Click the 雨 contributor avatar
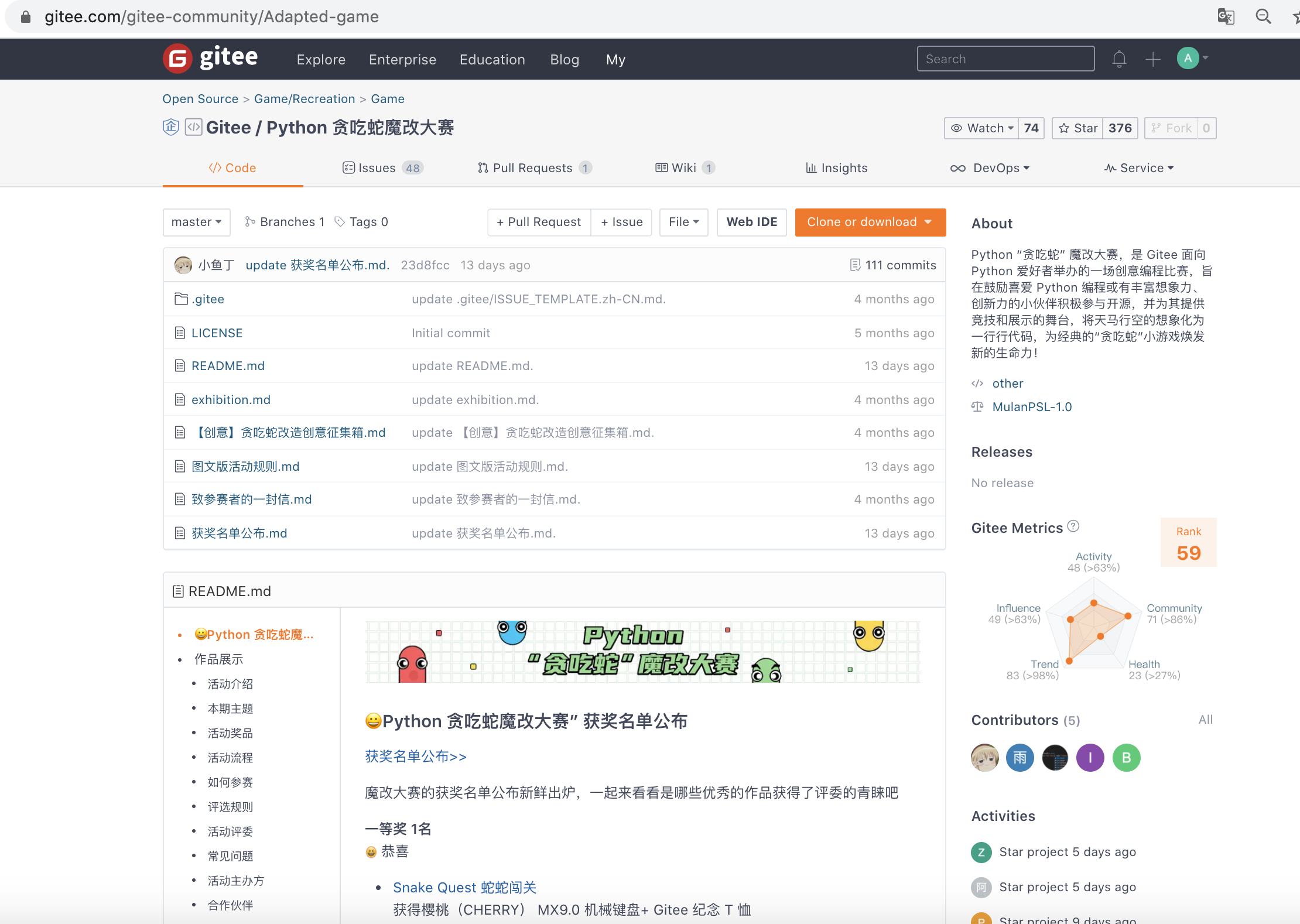The image size is (1300, 924). click(1020, 758)
